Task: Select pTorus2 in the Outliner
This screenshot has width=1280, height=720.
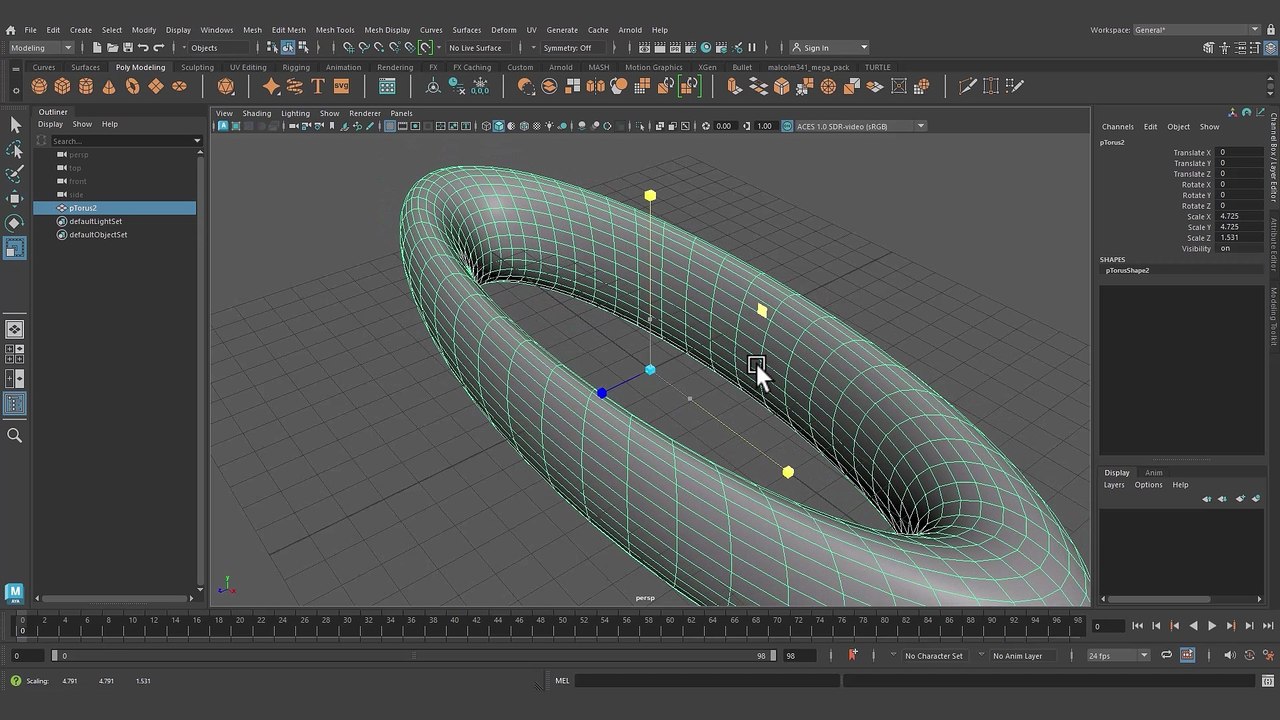Action: [x=115, y=208]
